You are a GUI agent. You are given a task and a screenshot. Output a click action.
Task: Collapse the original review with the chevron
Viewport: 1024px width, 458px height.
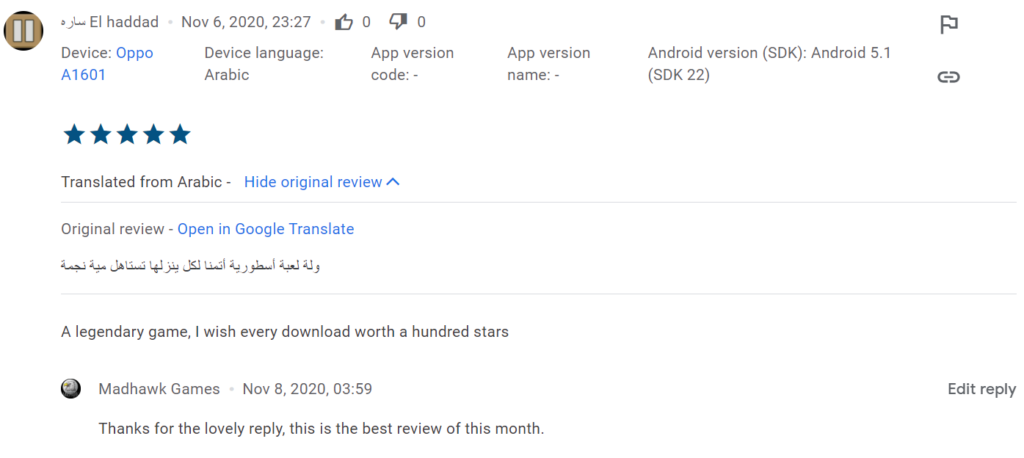coord(393,182)
